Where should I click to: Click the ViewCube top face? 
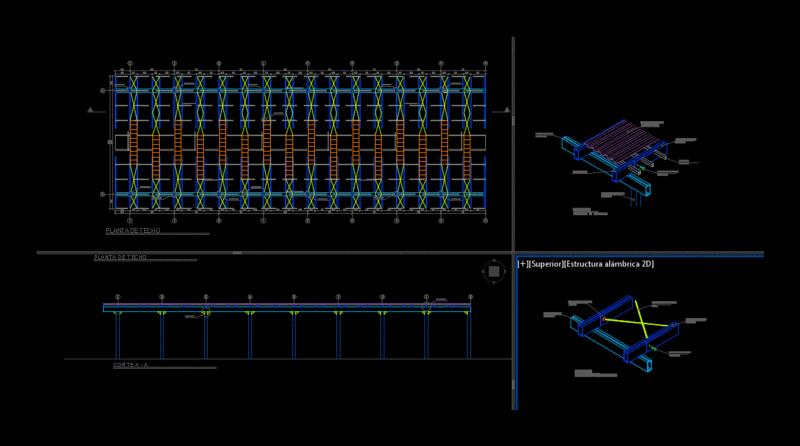click(493, 271)
